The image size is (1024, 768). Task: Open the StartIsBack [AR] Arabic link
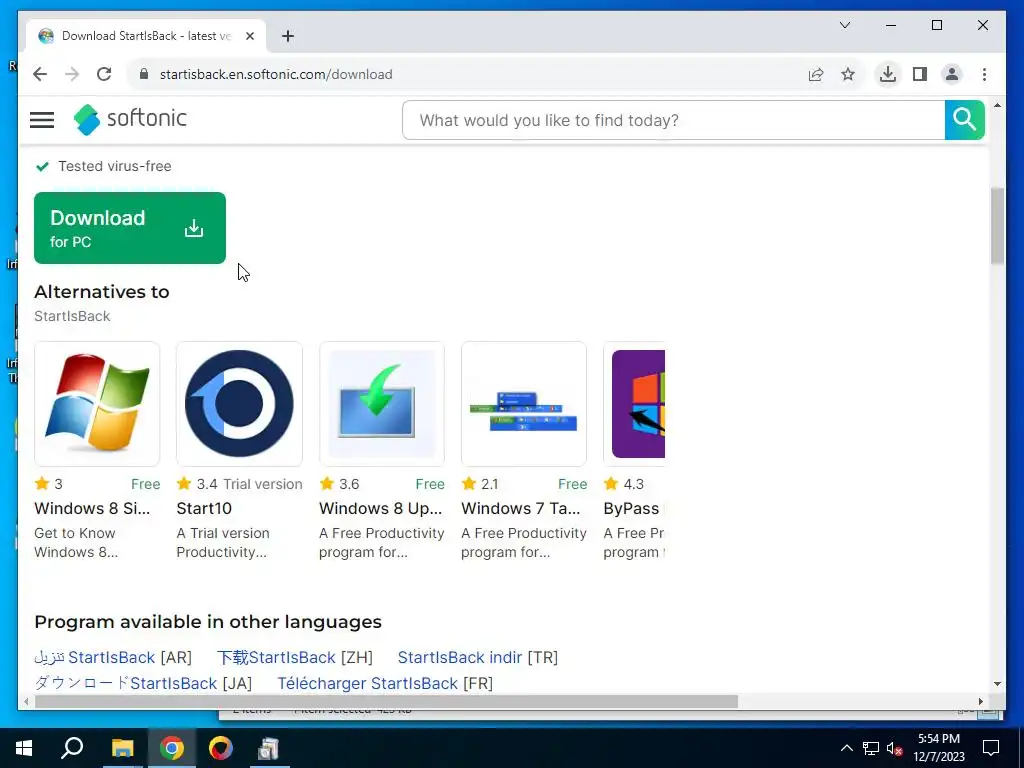click(x=95, y=657)
